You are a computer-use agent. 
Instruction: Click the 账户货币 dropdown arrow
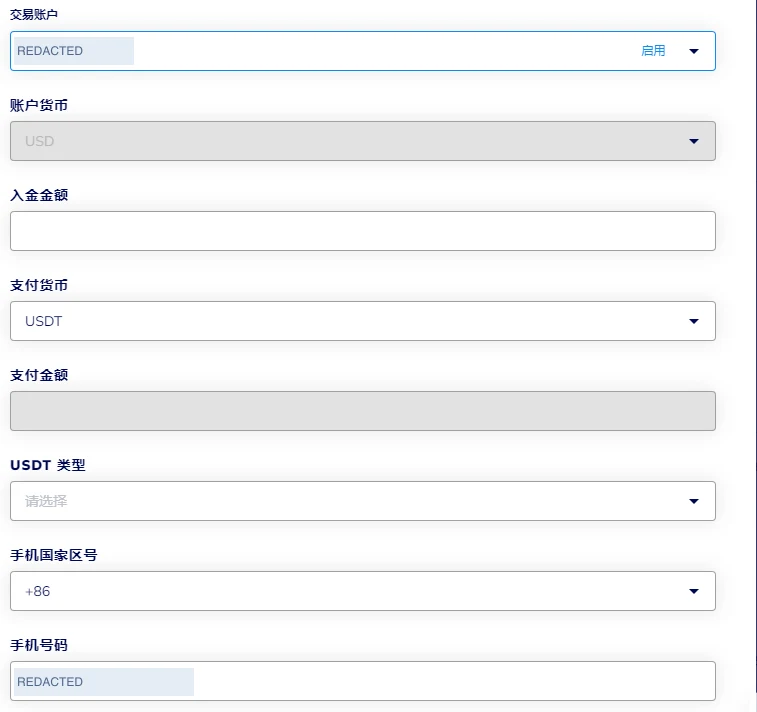tap(694, 141)
